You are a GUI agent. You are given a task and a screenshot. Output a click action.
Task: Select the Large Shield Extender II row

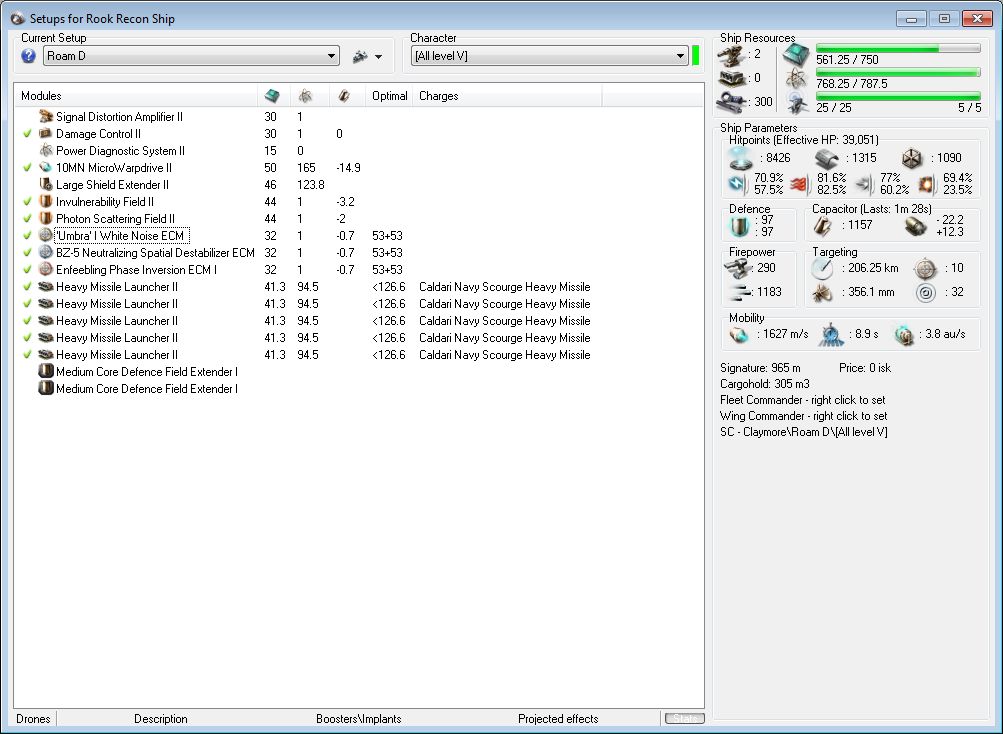click(358, 184)
